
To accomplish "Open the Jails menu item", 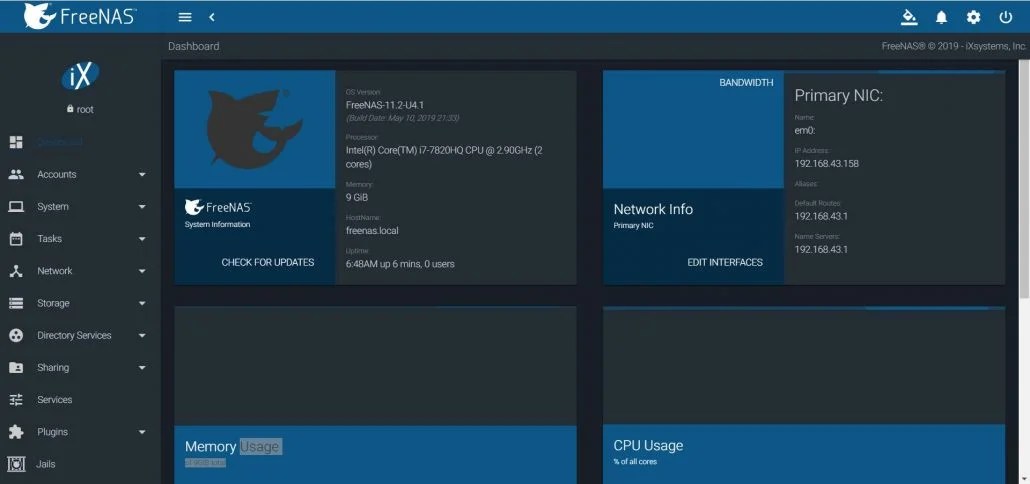I will pos(80,464).
